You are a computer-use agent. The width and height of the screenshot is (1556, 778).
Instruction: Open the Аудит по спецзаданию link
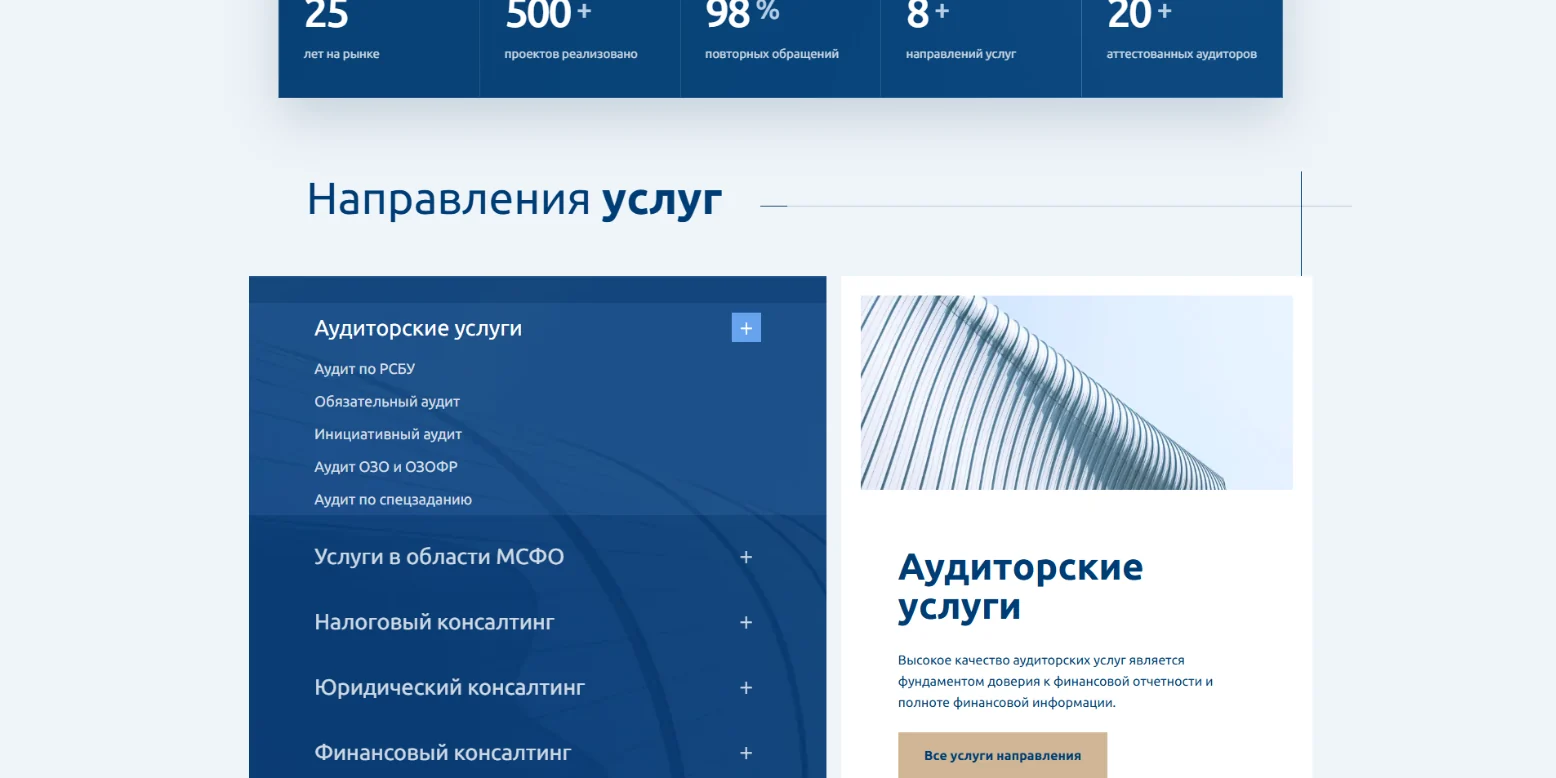(393, 500)
